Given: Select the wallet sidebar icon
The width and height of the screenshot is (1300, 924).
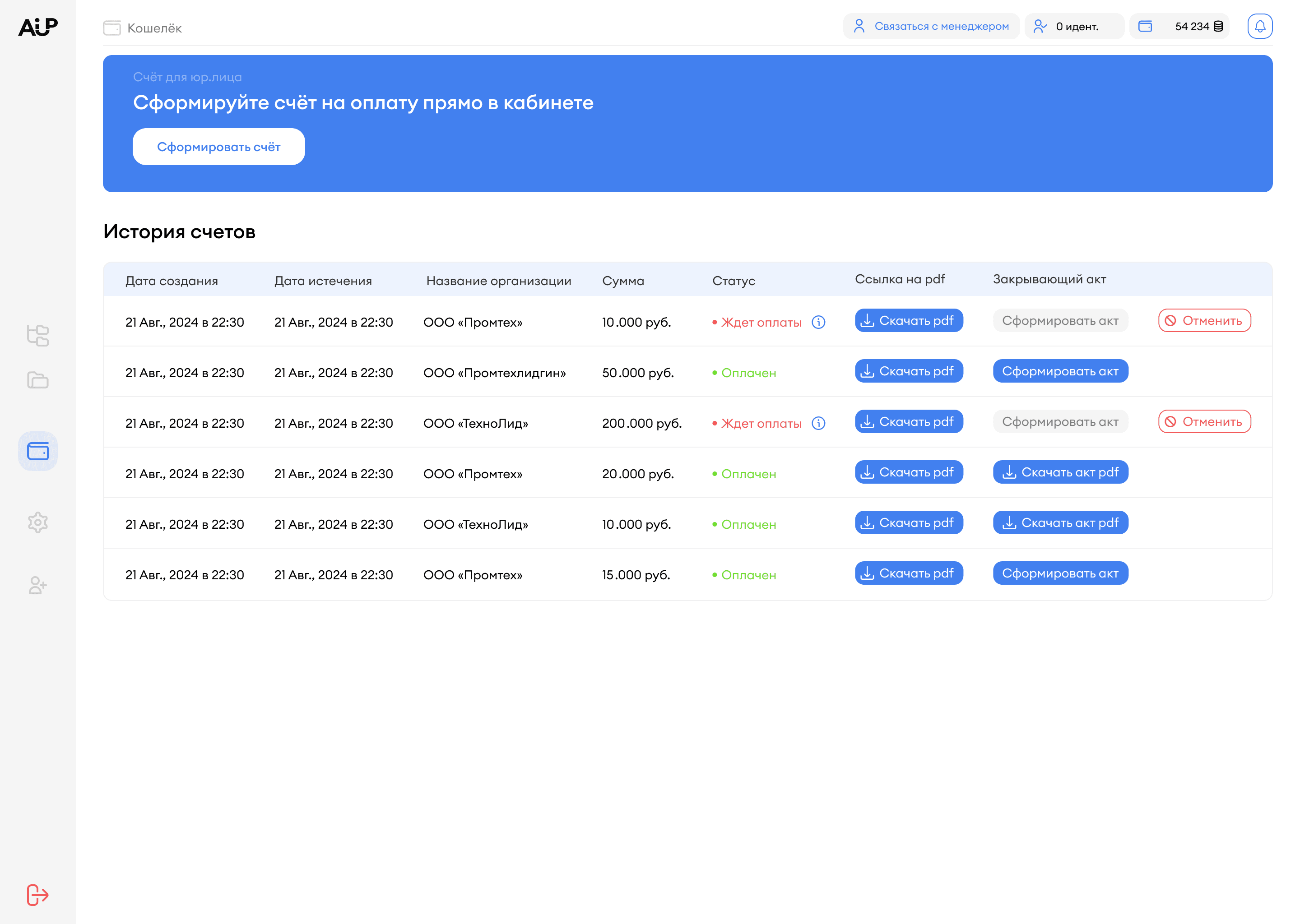Looking at the screenshot, I should click(37, 451).
